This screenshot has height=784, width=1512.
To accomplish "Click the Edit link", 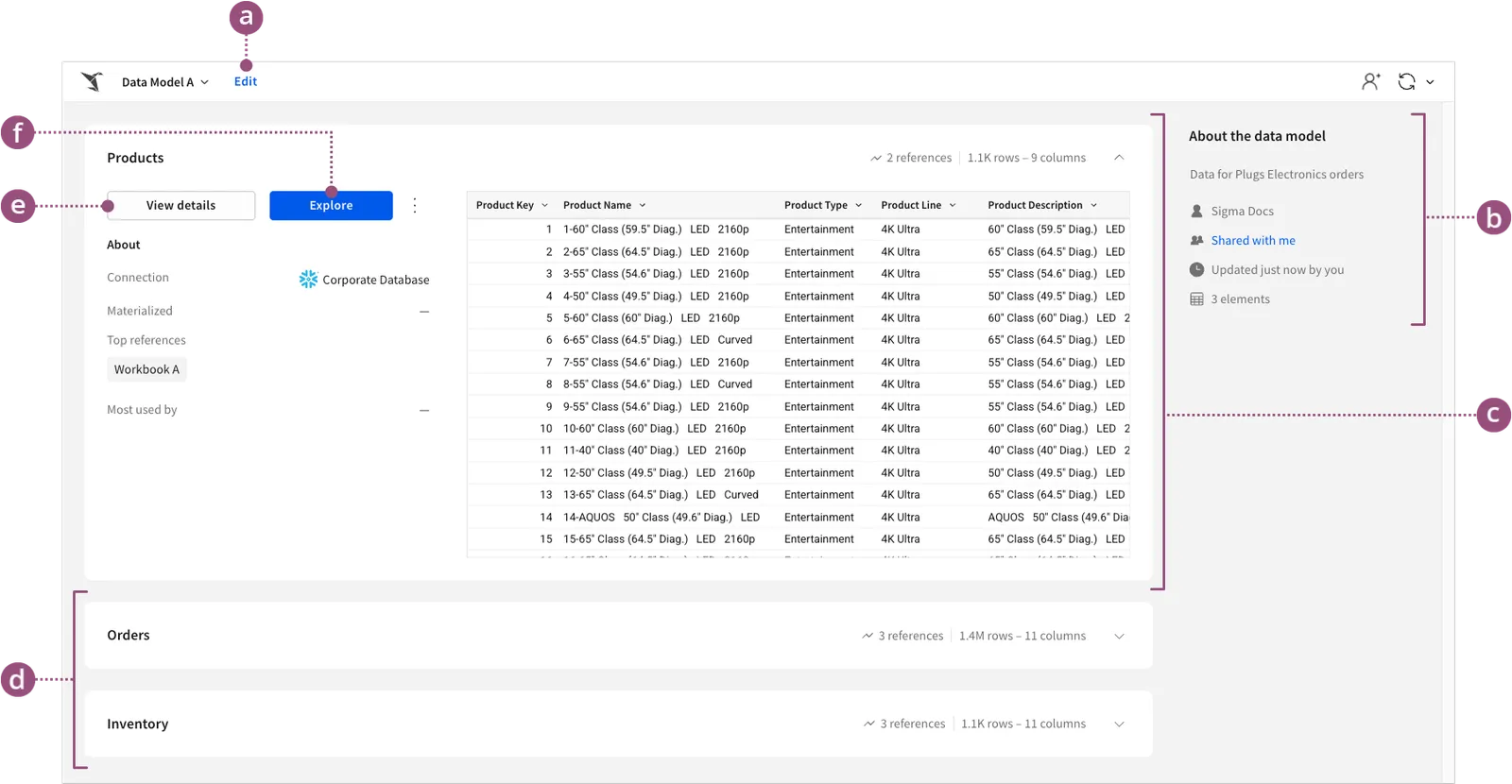I will 246,81.
